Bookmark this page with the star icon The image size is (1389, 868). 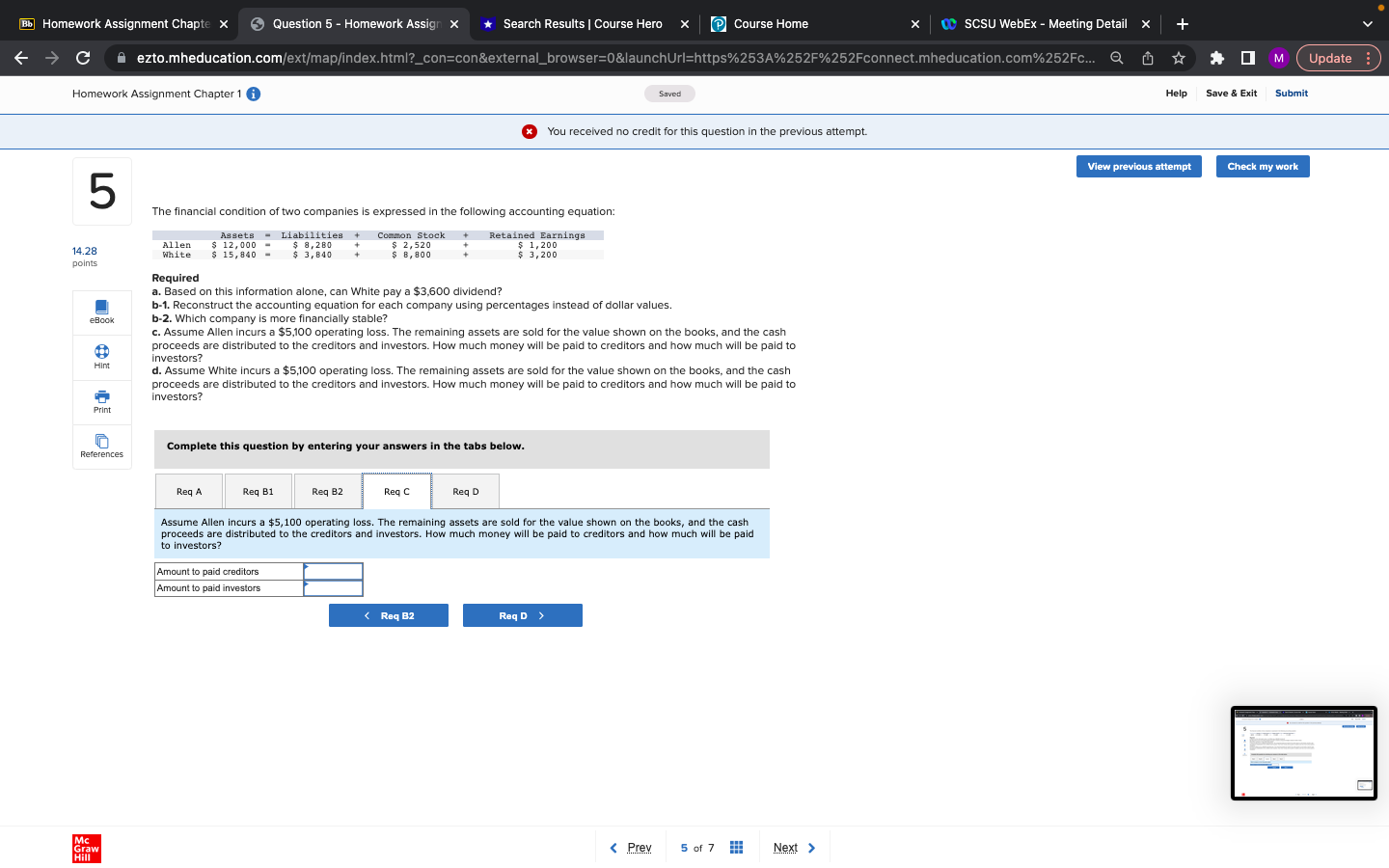1179,58
